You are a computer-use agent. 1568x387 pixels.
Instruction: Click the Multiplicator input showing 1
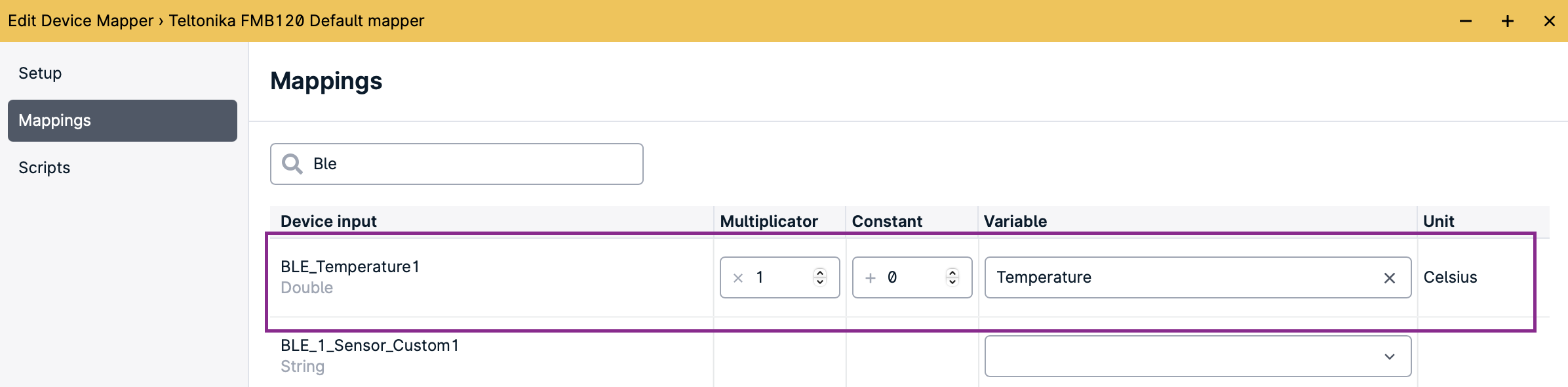click(x=779, y=277)
